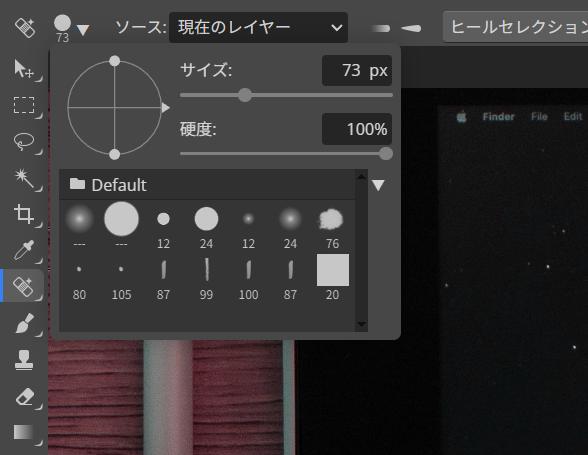The width and height of the screenshot is (588, 455).
Task: Click the サイズ slider handle
Action: [x=245, y=95]
